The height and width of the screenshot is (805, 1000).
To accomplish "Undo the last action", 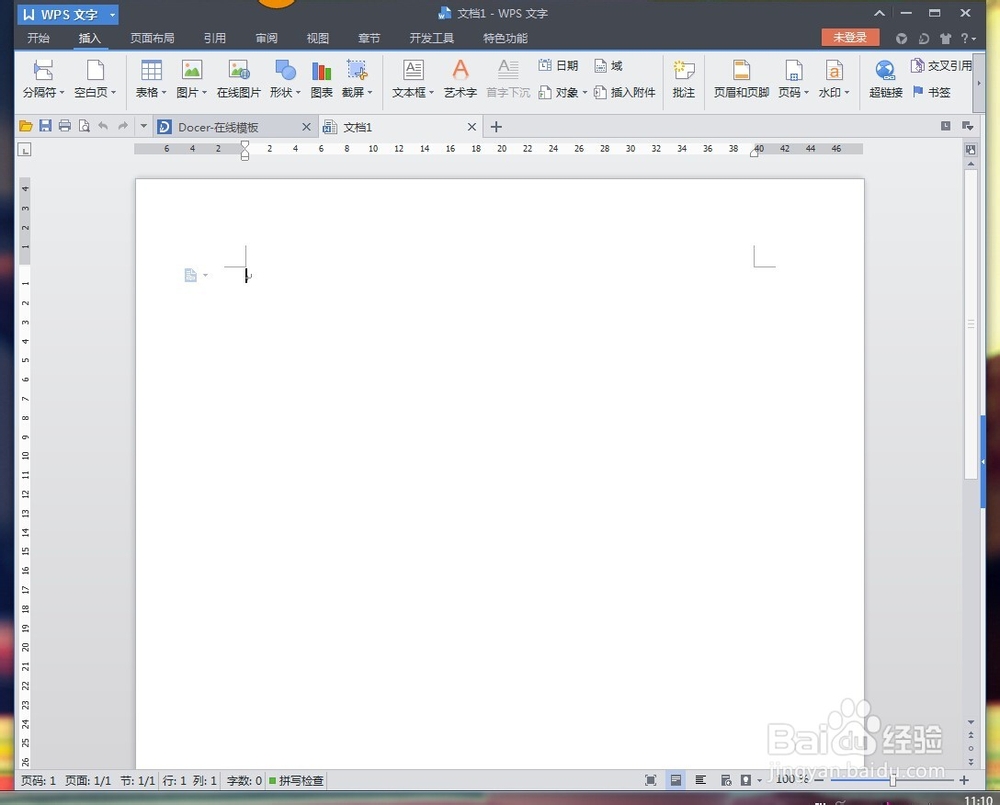I will pyautogui.click(x=103, y=126).
